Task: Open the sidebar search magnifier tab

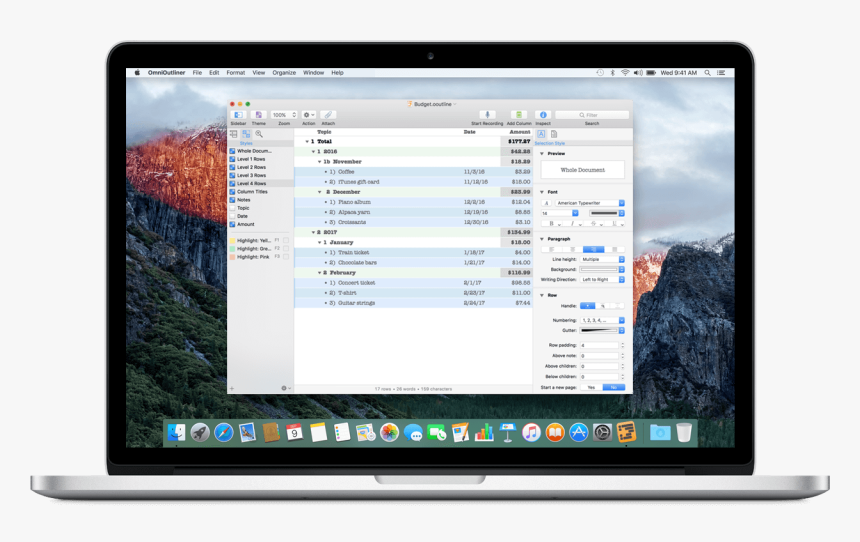Action: (259, 134)
